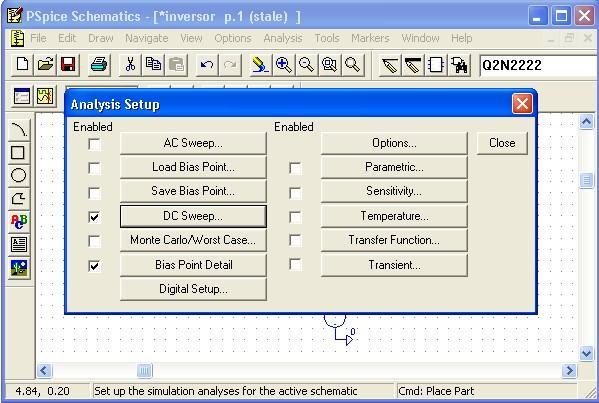
Task: Open the DC Sweep settings button
Action: click(x=193, y=216)
